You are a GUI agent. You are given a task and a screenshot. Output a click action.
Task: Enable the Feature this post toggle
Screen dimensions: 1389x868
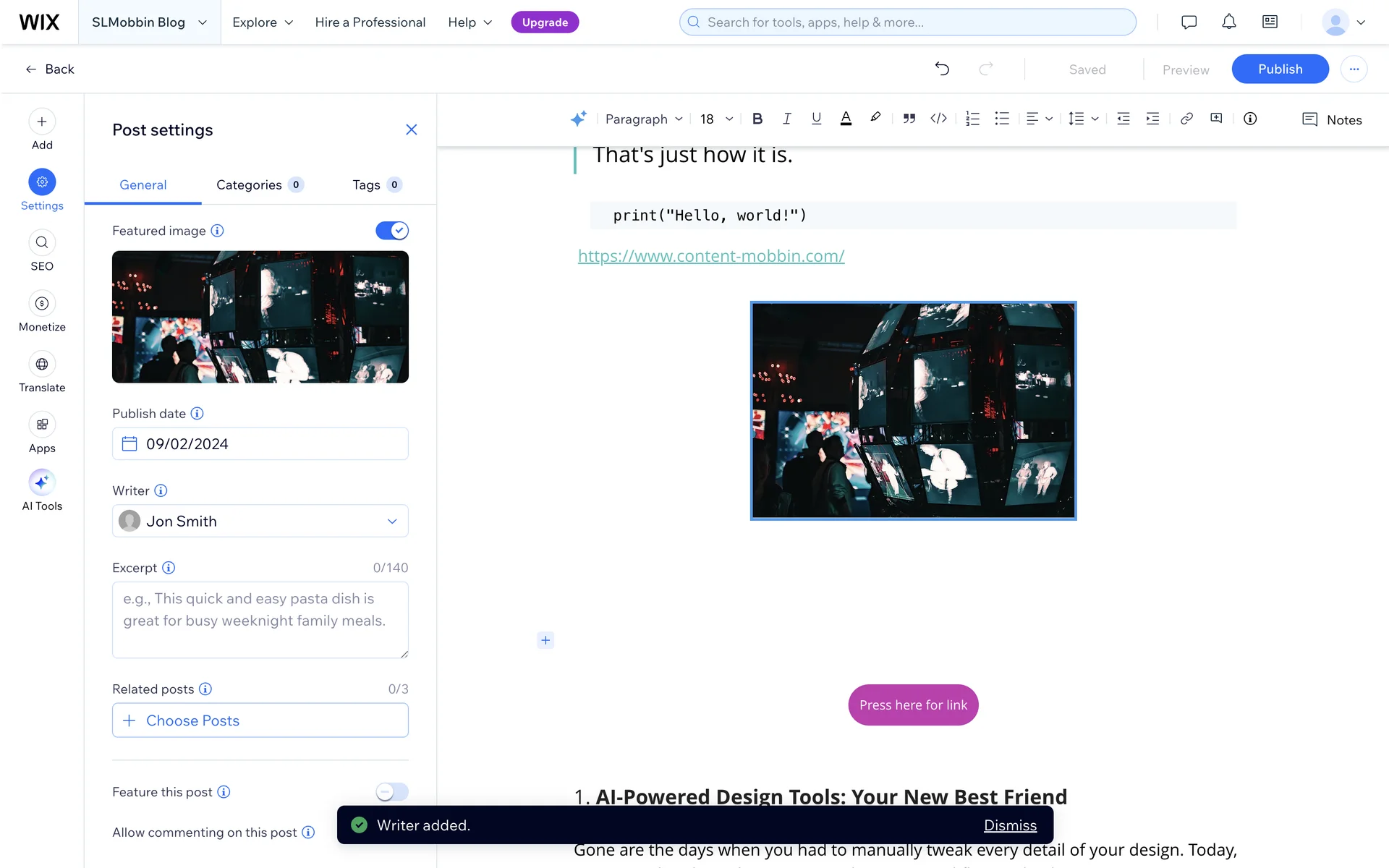(x=391, y=792)
